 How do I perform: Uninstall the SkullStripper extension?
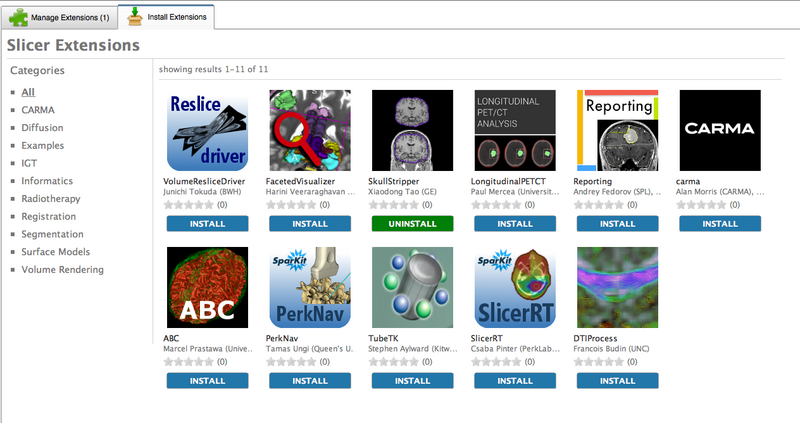click(411, 223)
